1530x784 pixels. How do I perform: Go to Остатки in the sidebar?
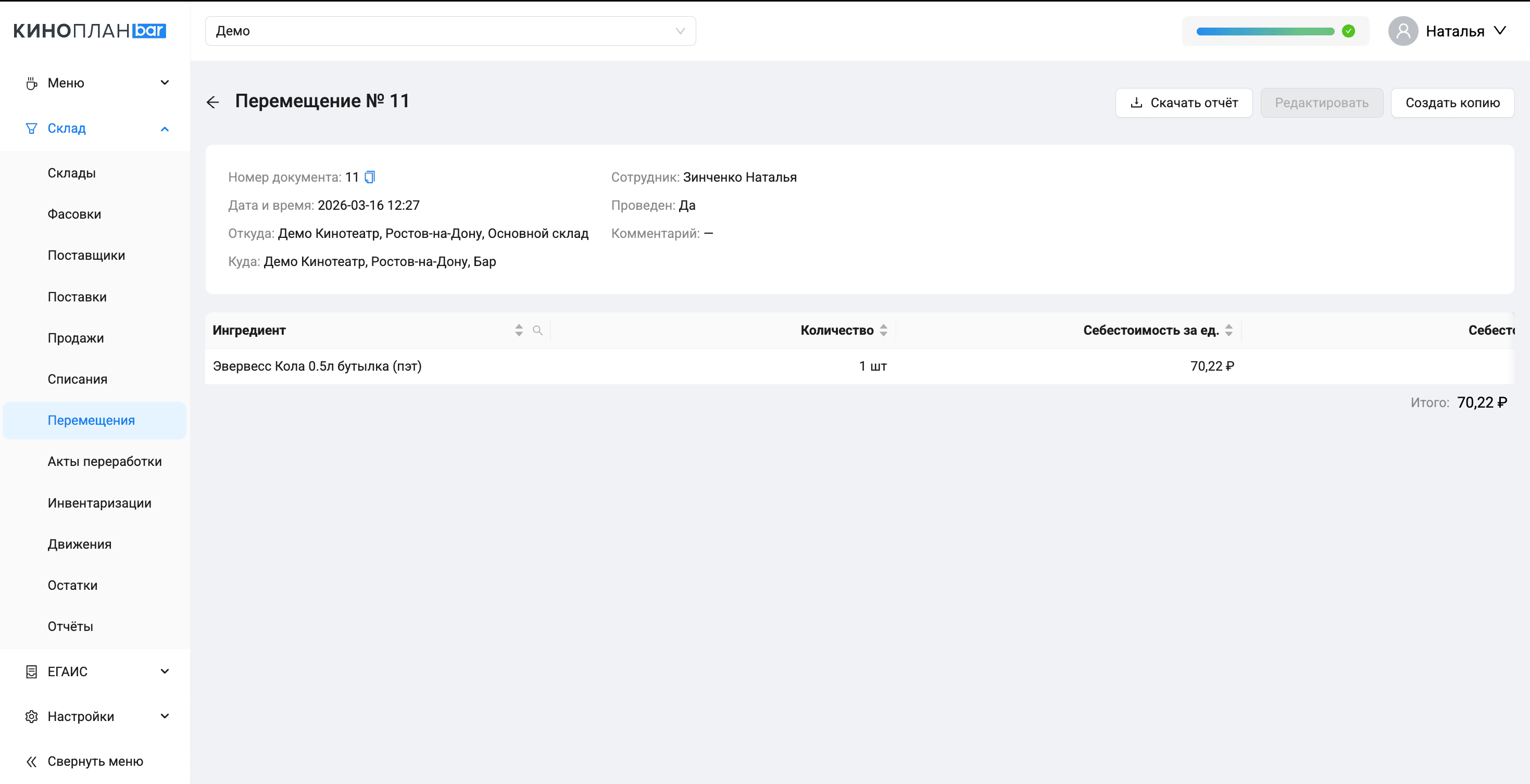[72, 585]
